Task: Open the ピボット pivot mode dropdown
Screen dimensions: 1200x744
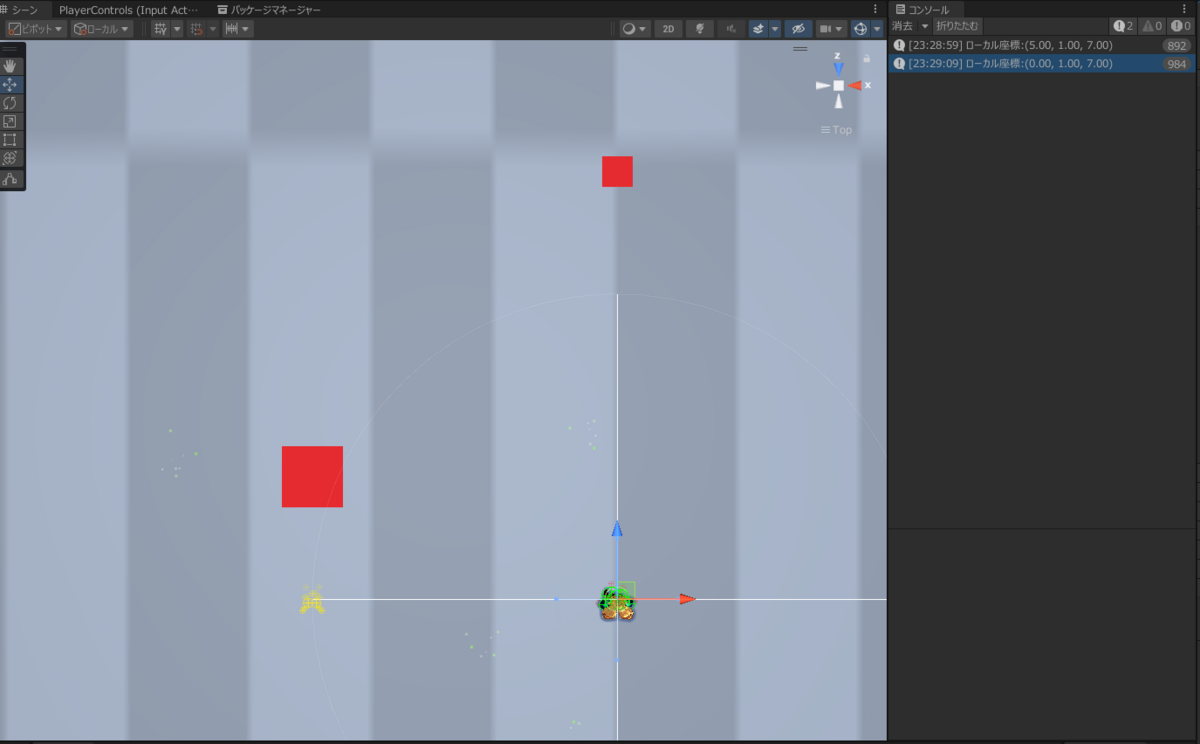Action: click(33, 28)
